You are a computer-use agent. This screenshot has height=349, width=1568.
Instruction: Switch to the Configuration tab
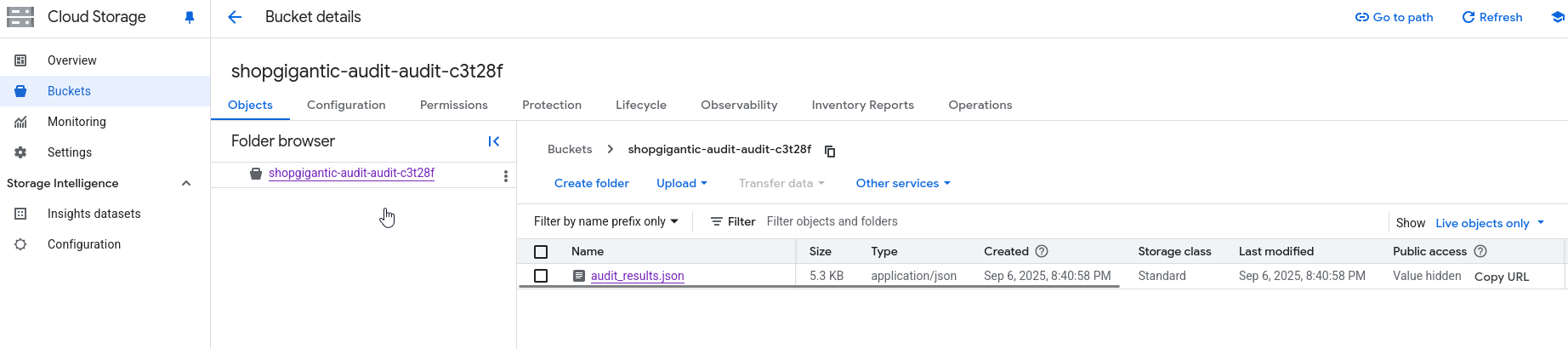tap(346, 105)
